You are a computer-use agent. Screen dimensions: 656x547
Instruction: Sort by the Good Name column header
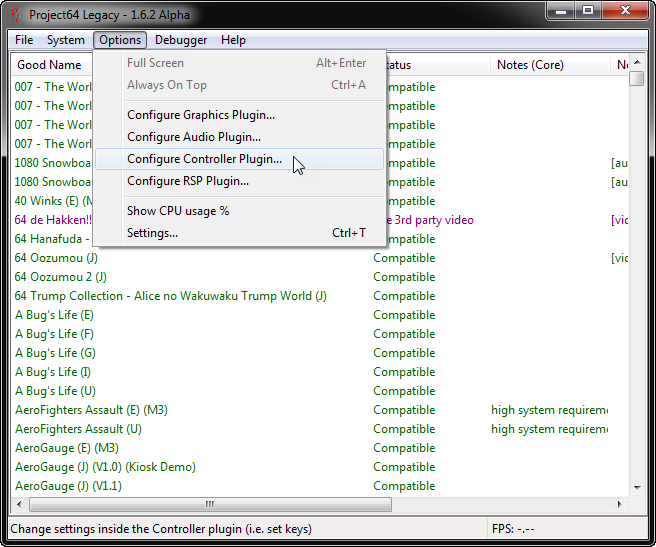(51, 65)
